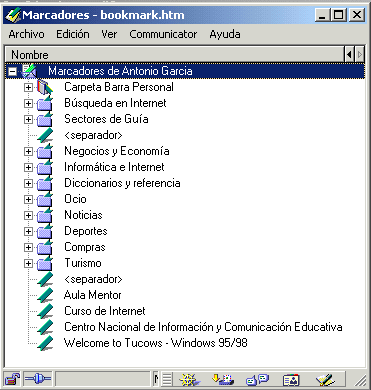Select Carpeta Barra Personal
371x390 pixels.
pyautogui.click(x=119, y=87)
